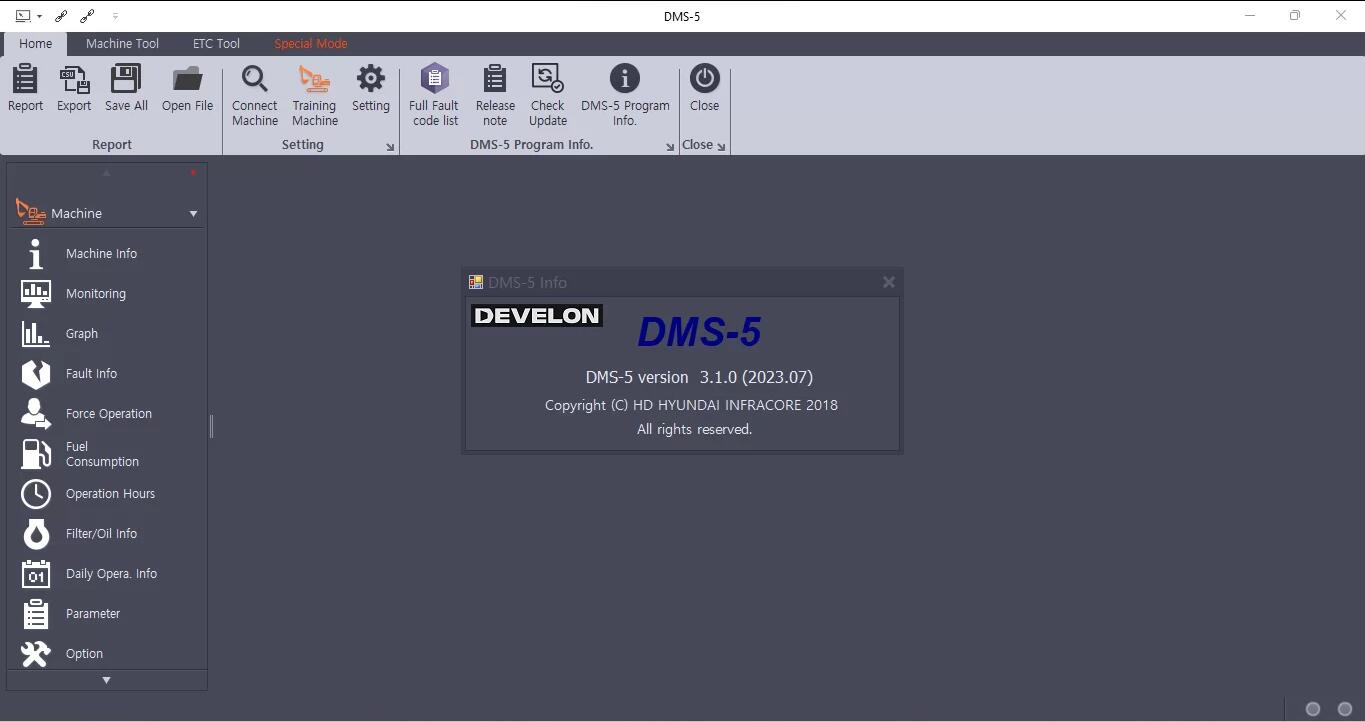Expand Setting group dialog launcher arrow
This screenshot has width=1365, height=722.
click(390, 147)
